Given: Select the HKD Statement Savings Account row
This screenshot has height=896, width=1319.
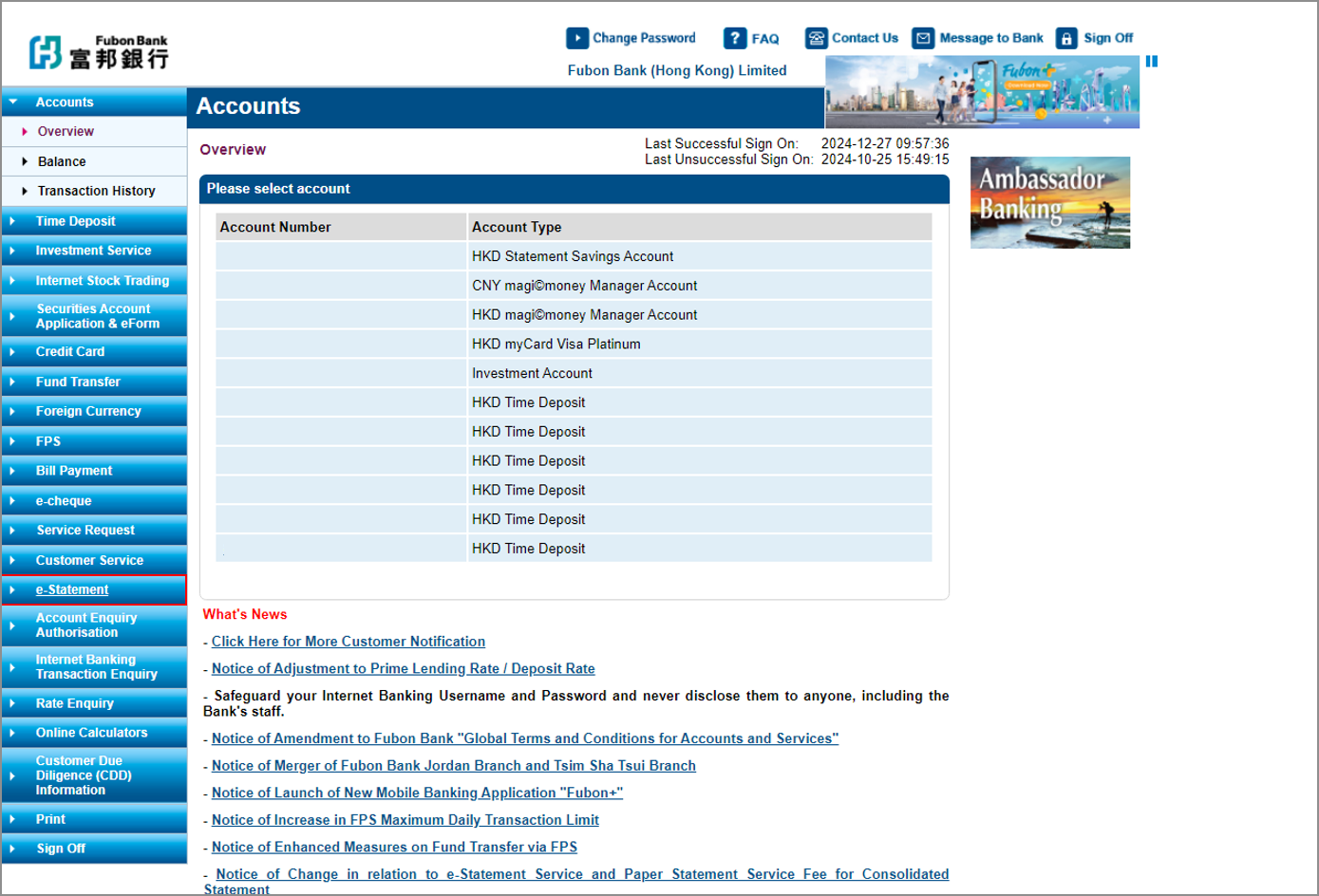Looking at the screenshot, I should click(574, 256).
